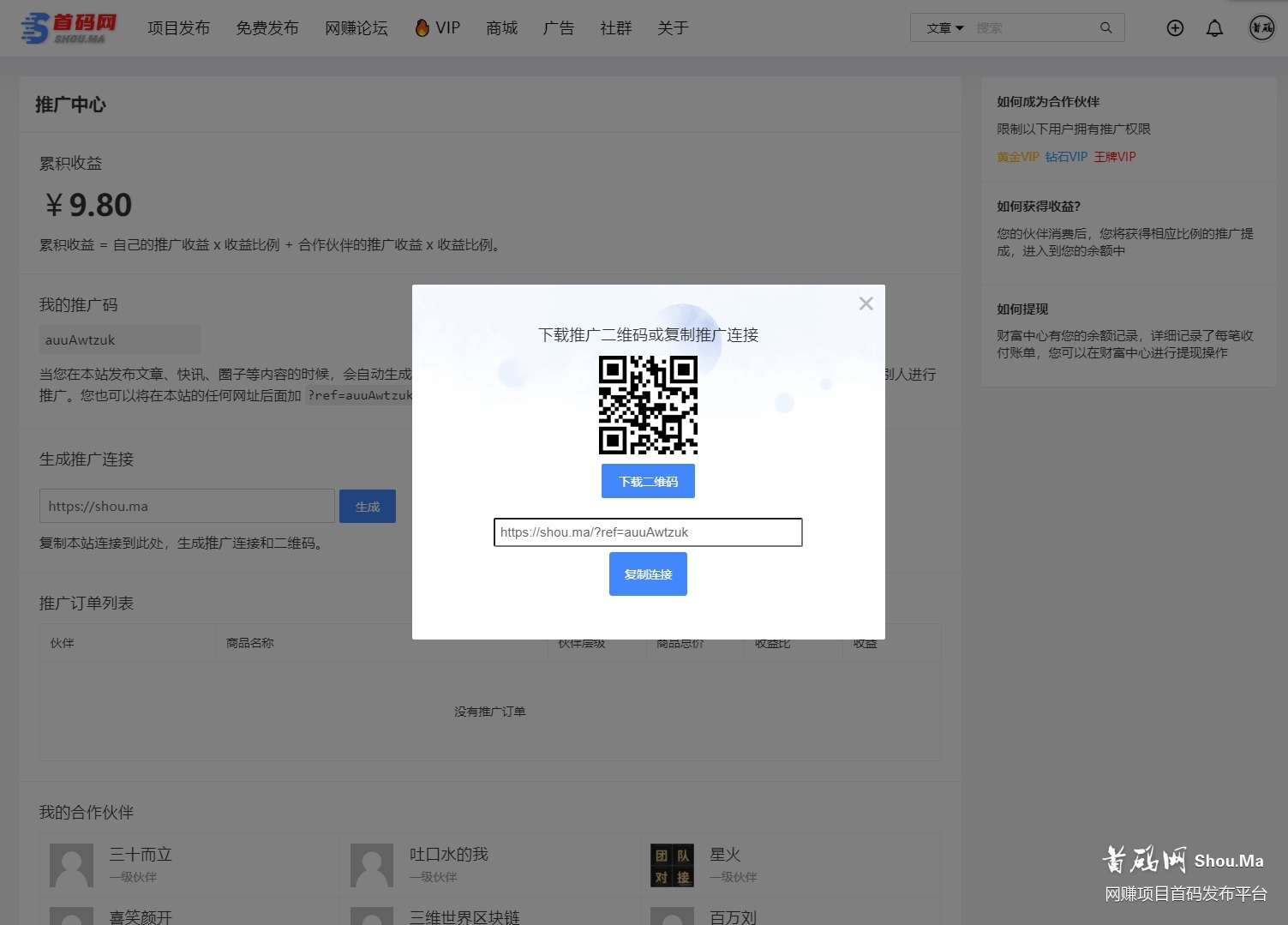Open the 文章 search category dropdown
1288x925 pixels.
(x=943, y=27)
